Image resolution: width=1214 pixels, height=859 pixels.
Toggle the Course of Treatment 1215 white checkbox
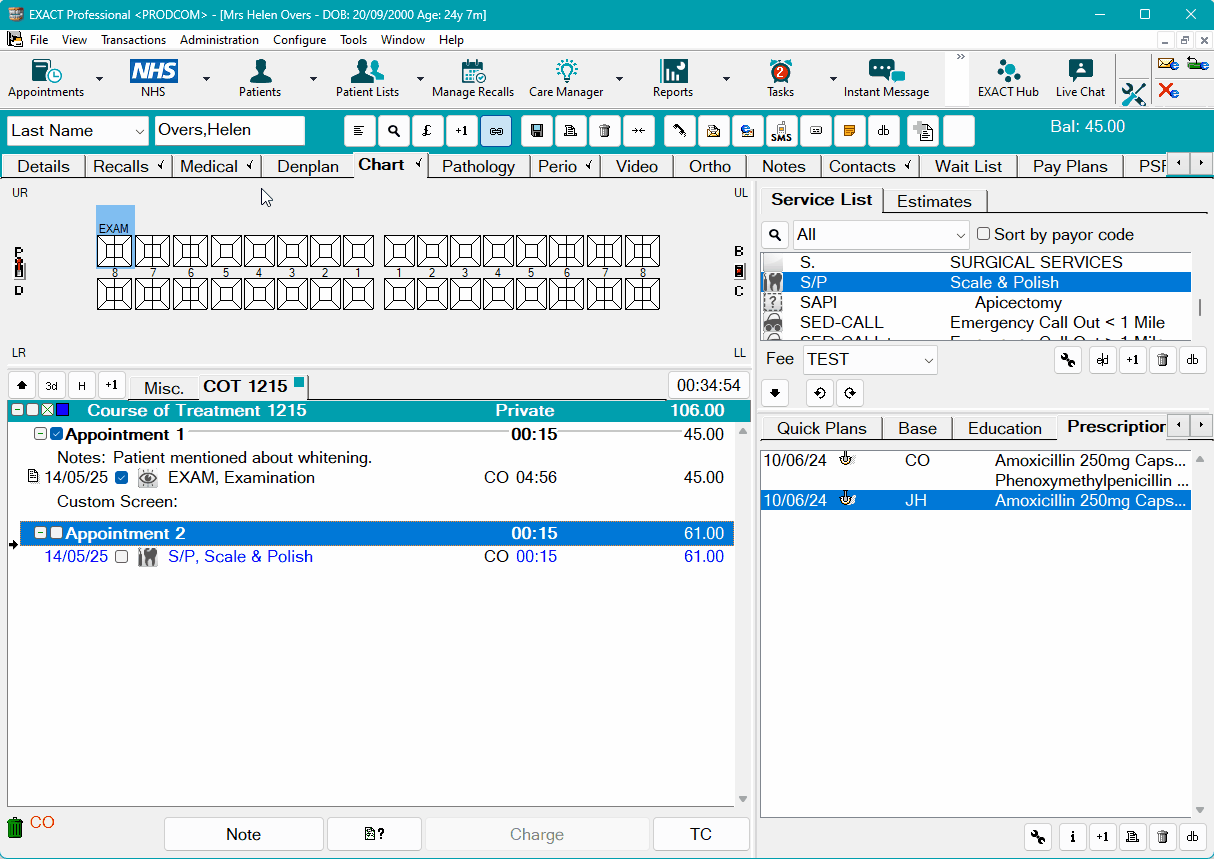(x=33, y=410)
